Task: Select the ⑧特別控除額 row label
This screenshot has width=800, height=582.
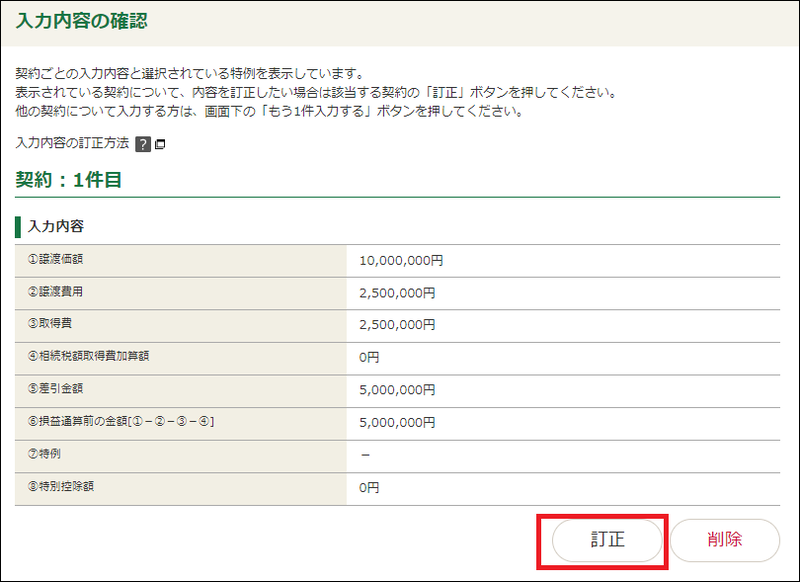Action: 62,487
